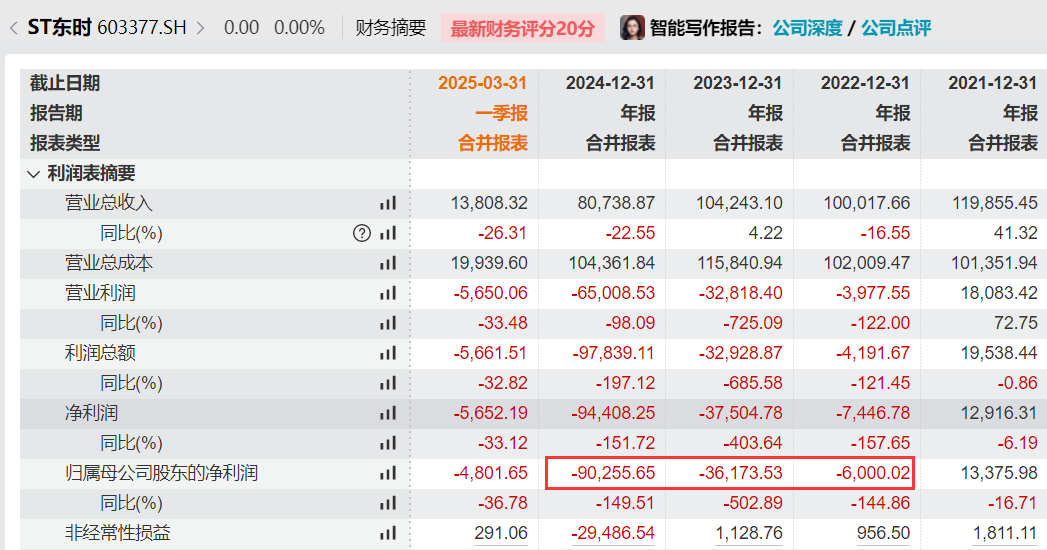View chart for 归属母公司股东的净利润
Viewport: 1047px width, 550px height.
click(387, 473)
